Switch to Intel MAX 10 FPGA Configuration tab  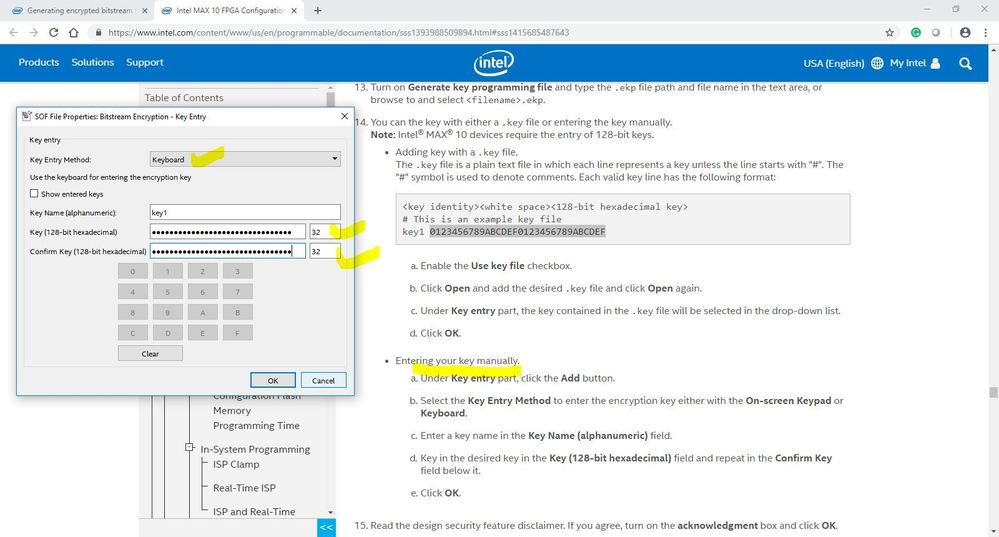[x=230, y=11]
